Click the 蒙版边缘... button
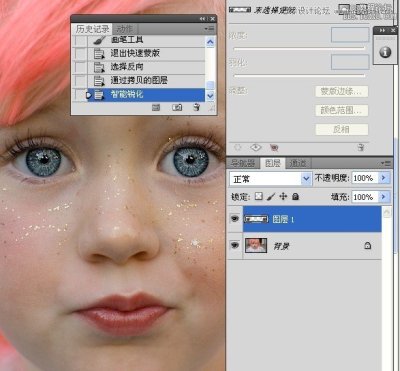This screenshot has height=371, width=400. coord(342,91)
